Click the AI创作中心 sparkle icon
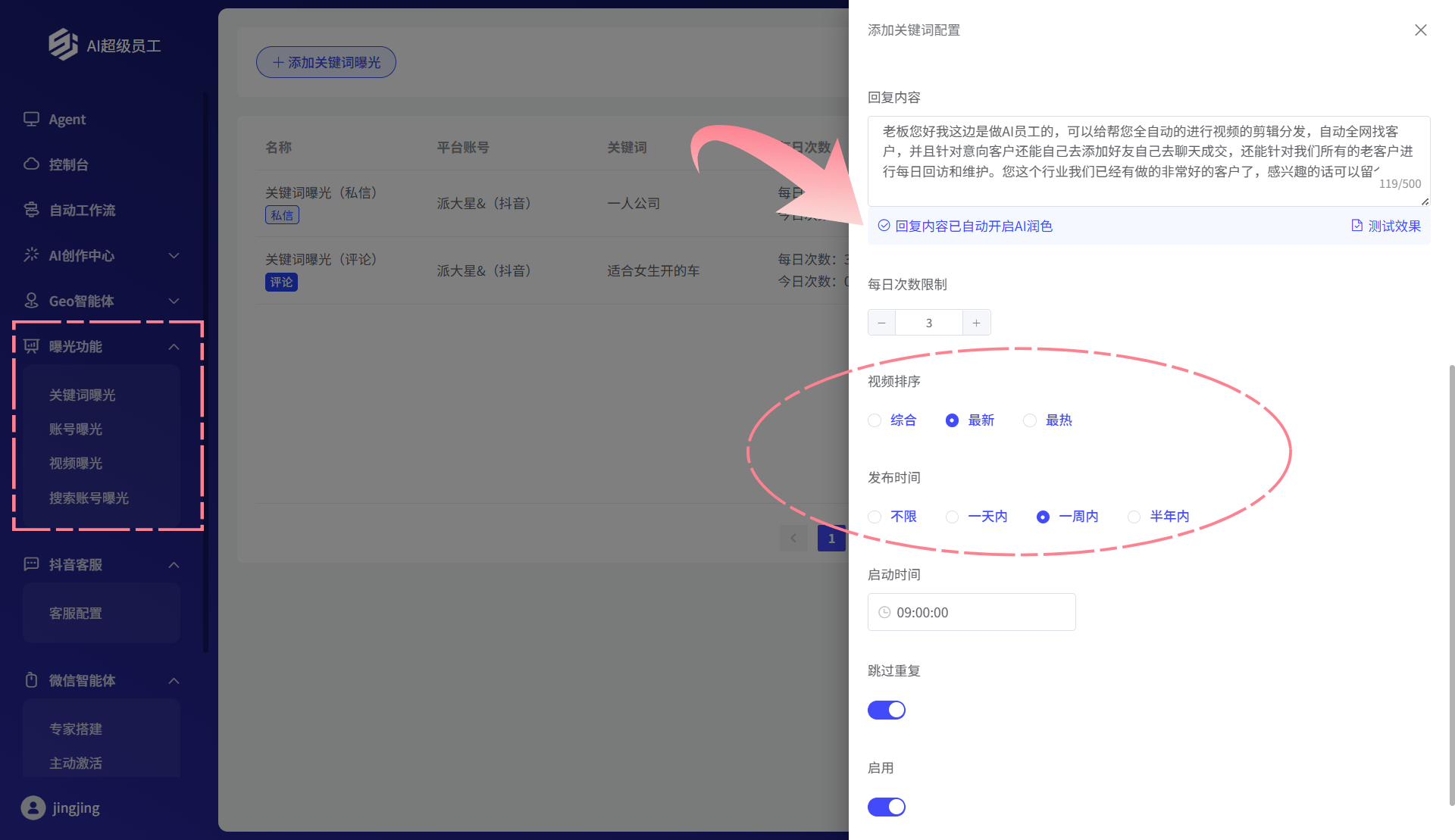This screenshot has height=840, width=1455. [31, 254]
